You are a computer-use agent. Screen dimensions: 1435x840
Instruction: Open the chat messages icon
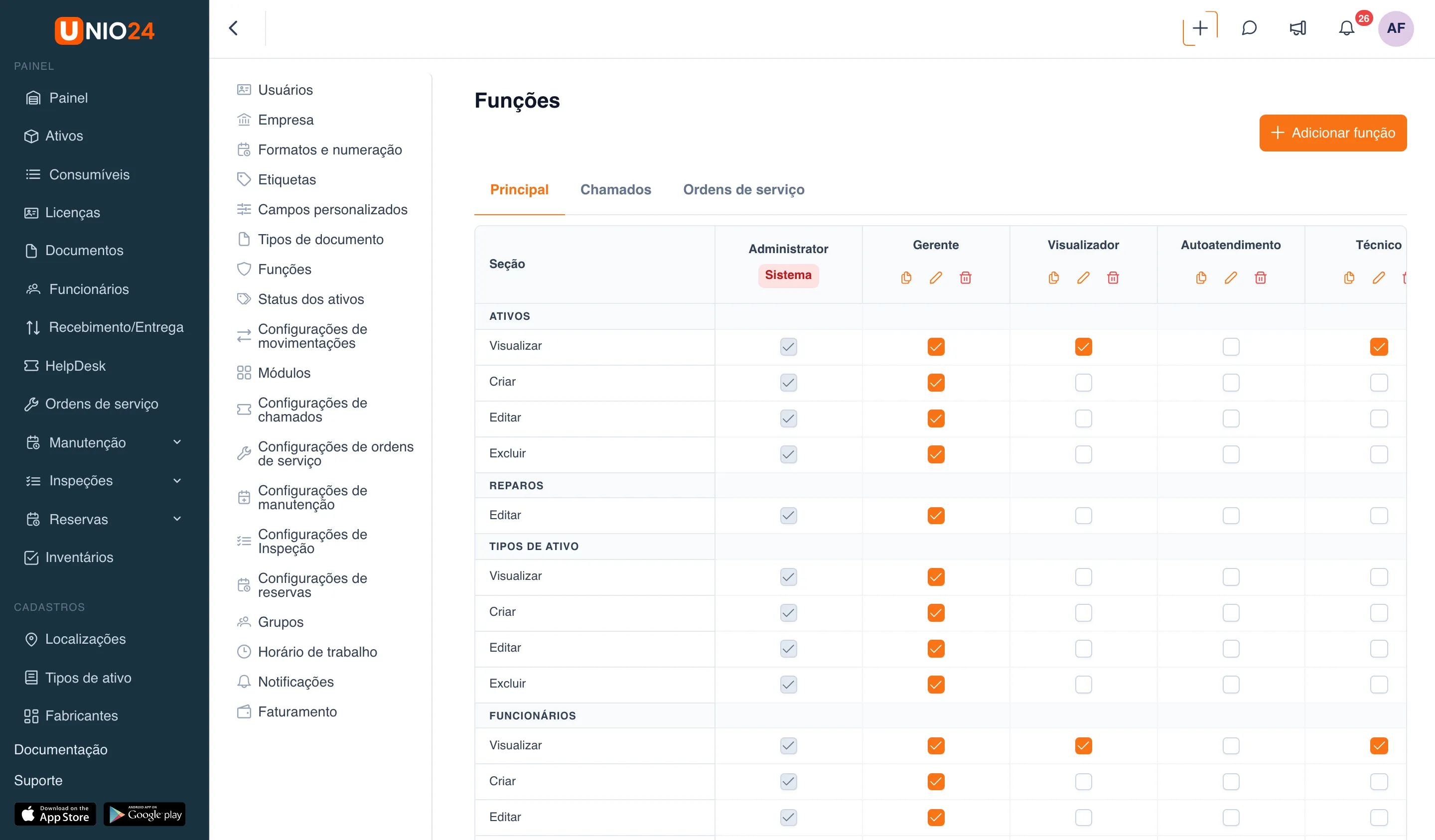(x=1249, y=28)
